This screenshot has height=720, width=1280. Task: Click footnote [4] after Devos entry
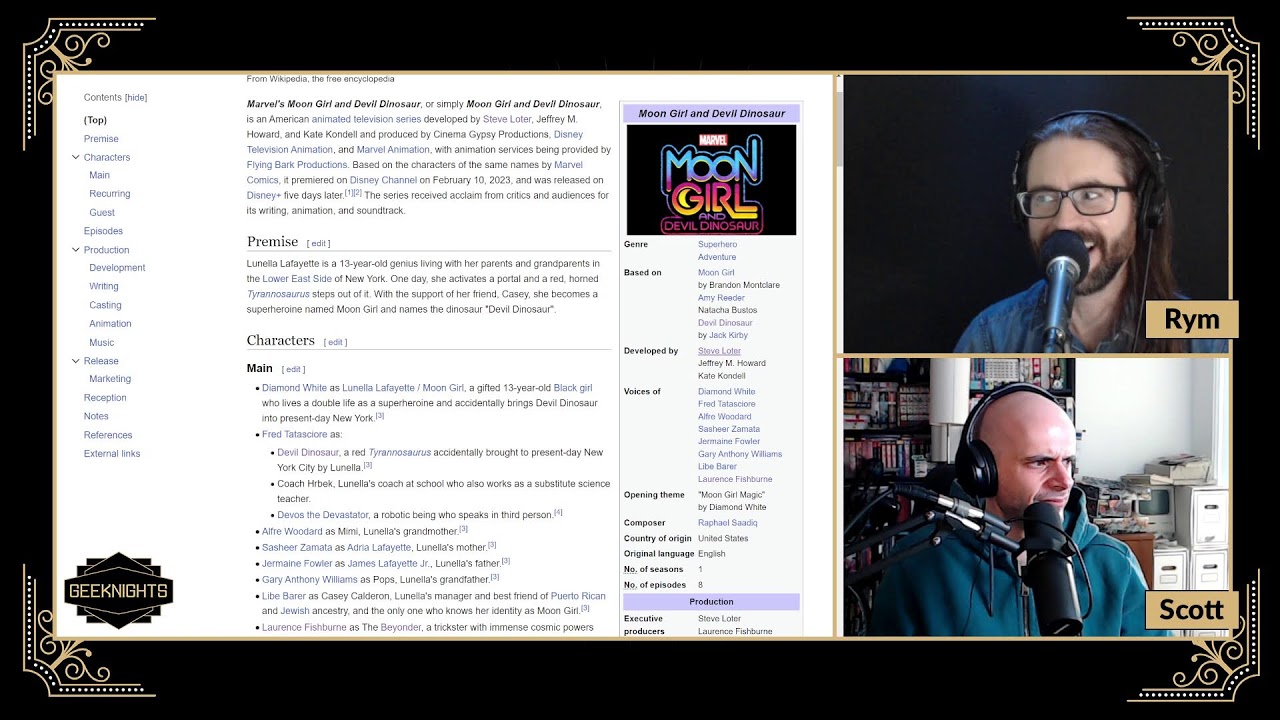558,513
